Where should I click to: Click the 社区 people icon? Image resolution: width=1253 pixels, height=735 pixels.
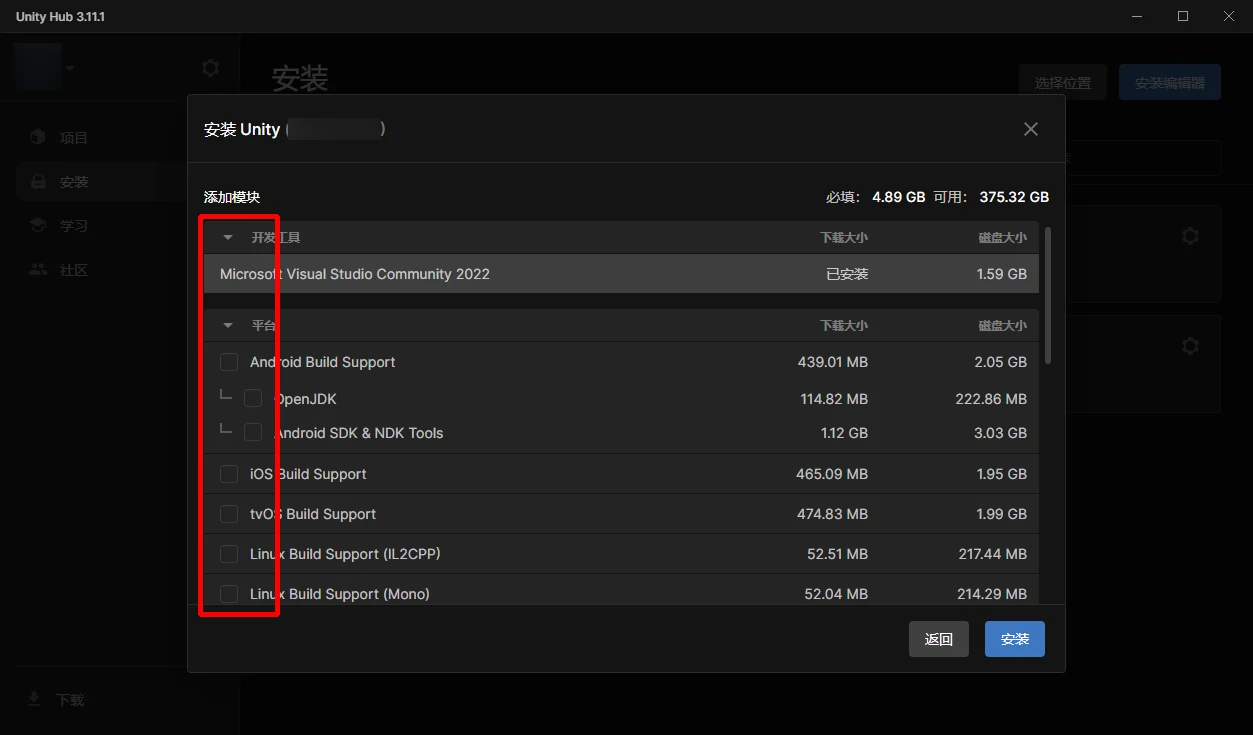(38, 270)
